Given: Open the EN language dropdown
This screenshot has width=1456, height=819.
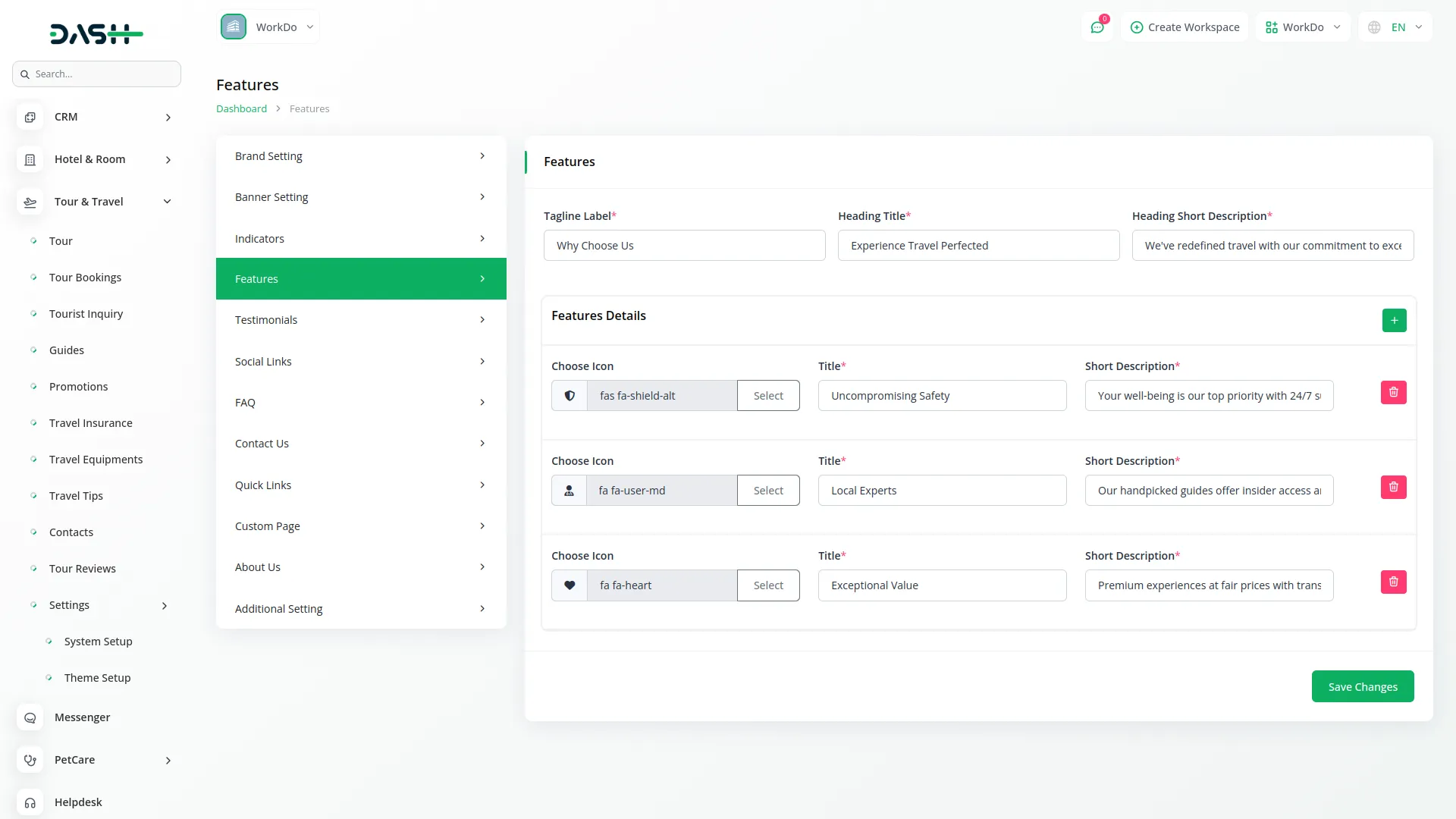Looking at the screenshot, I should click(x=1397, y=27).
